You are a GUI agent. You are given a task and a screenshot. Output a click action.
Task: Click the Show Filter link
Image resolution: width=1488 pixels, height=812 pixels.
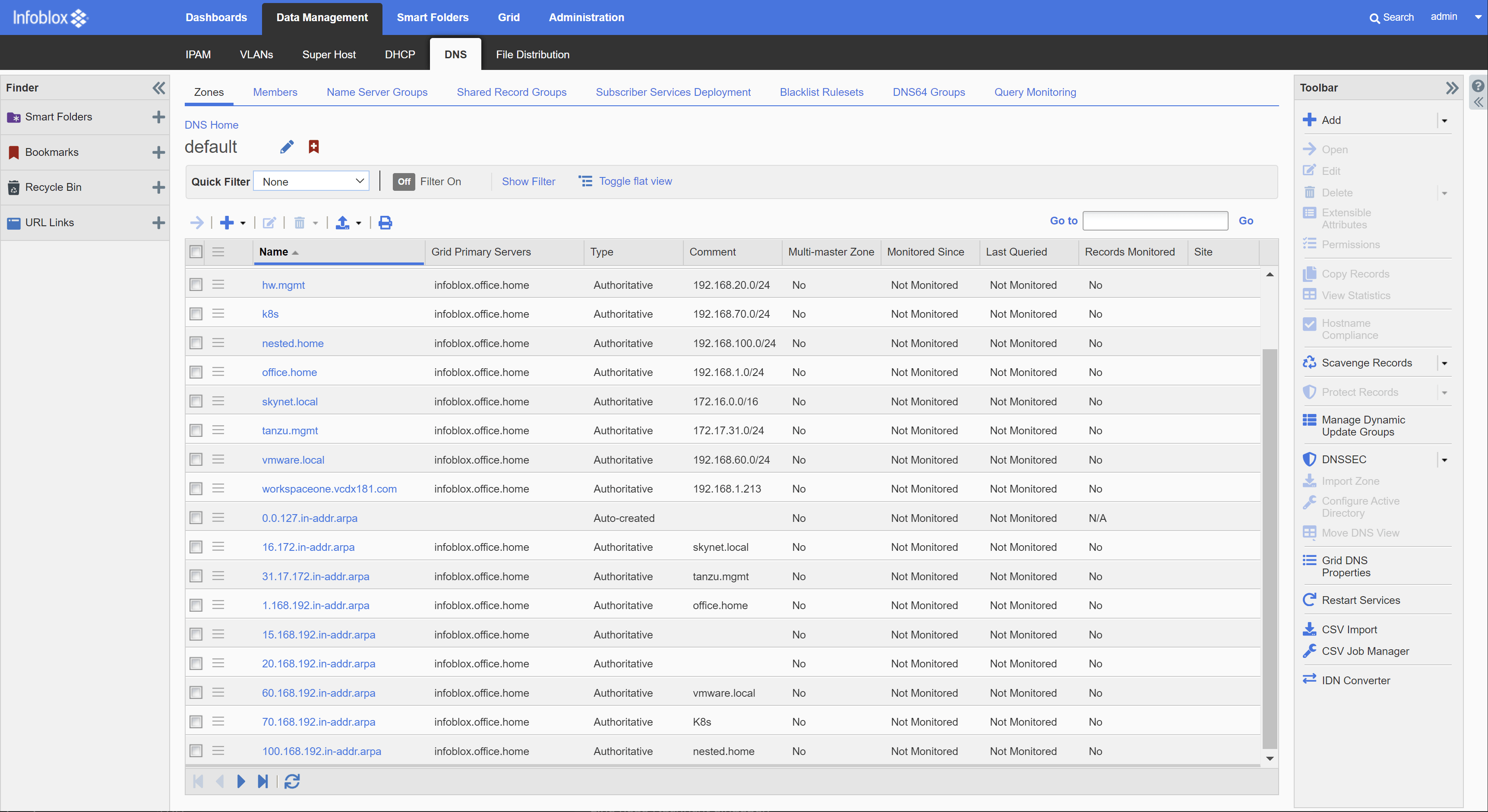pos(528,181)
